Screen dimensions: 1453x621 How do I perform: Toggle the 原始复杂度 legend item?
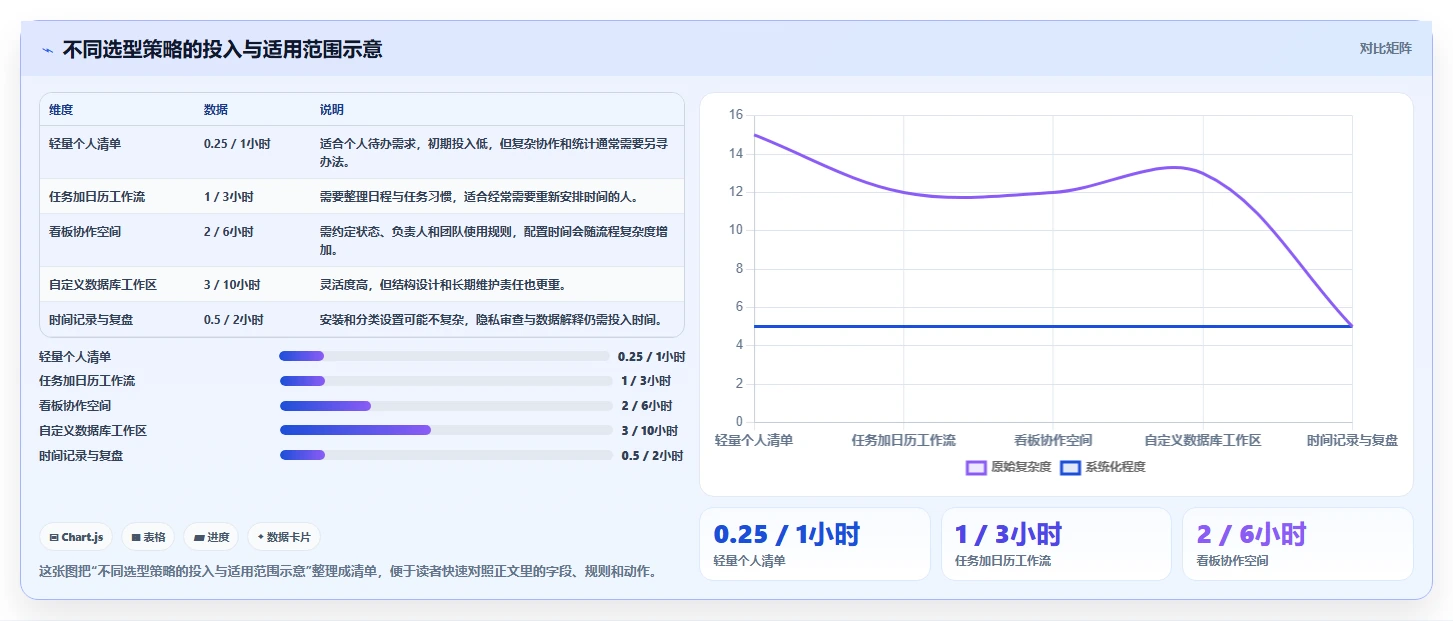click(x=1008, y=467)
